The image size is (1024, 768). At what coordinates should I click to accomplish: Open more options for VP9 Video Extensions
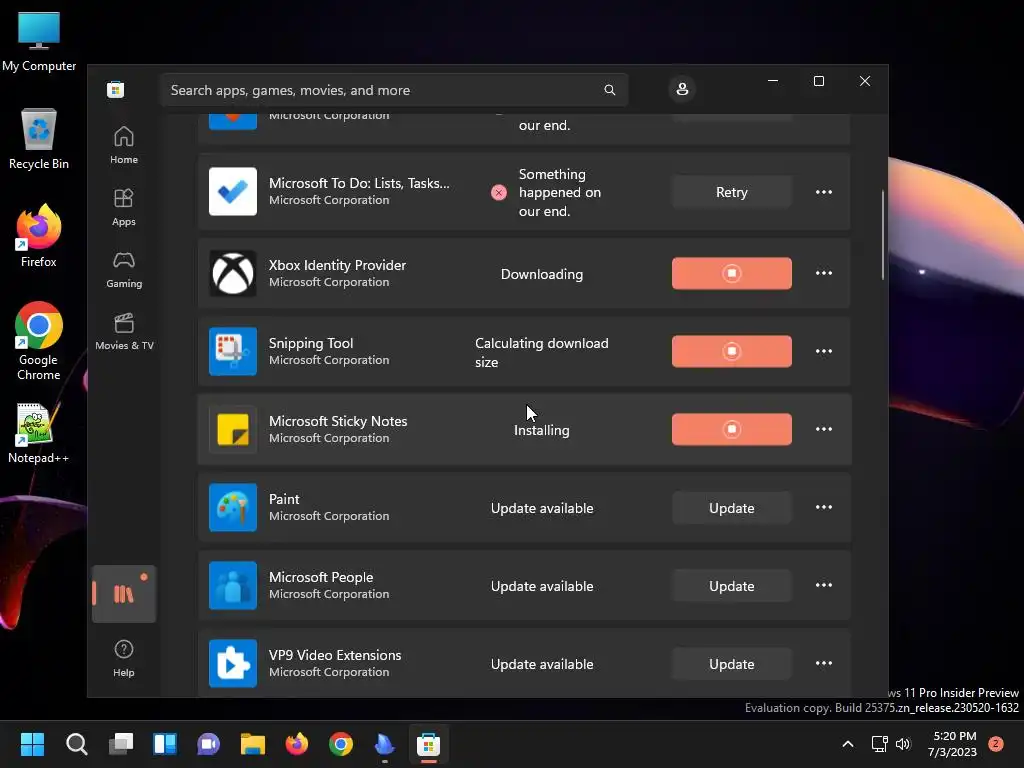(x=824, y=664)
